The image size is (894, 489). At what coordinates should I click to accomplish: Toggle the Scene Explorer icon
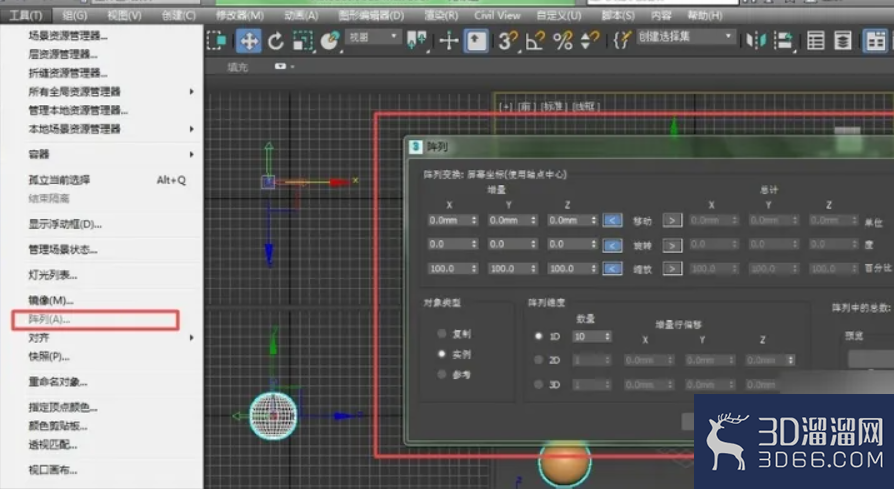tap(815, 40)
